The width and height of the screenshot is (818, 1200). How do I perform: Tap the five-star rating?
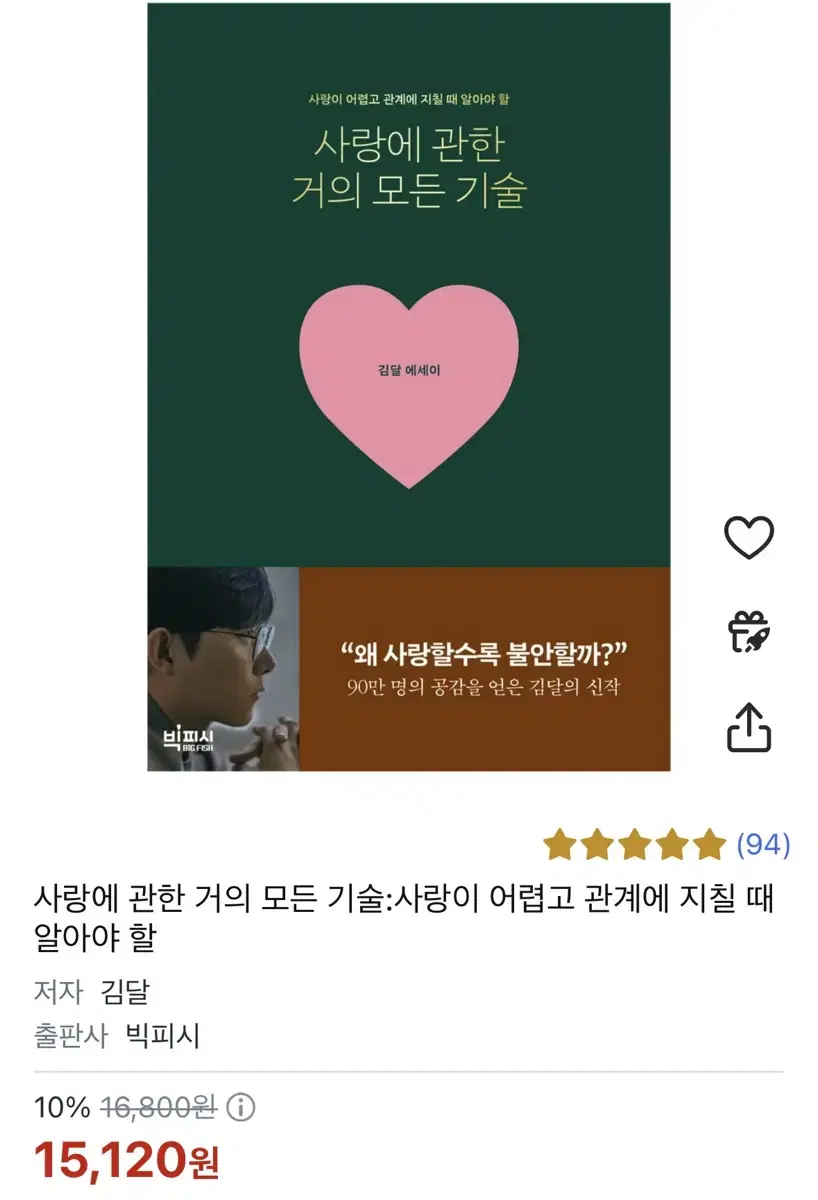634,845
